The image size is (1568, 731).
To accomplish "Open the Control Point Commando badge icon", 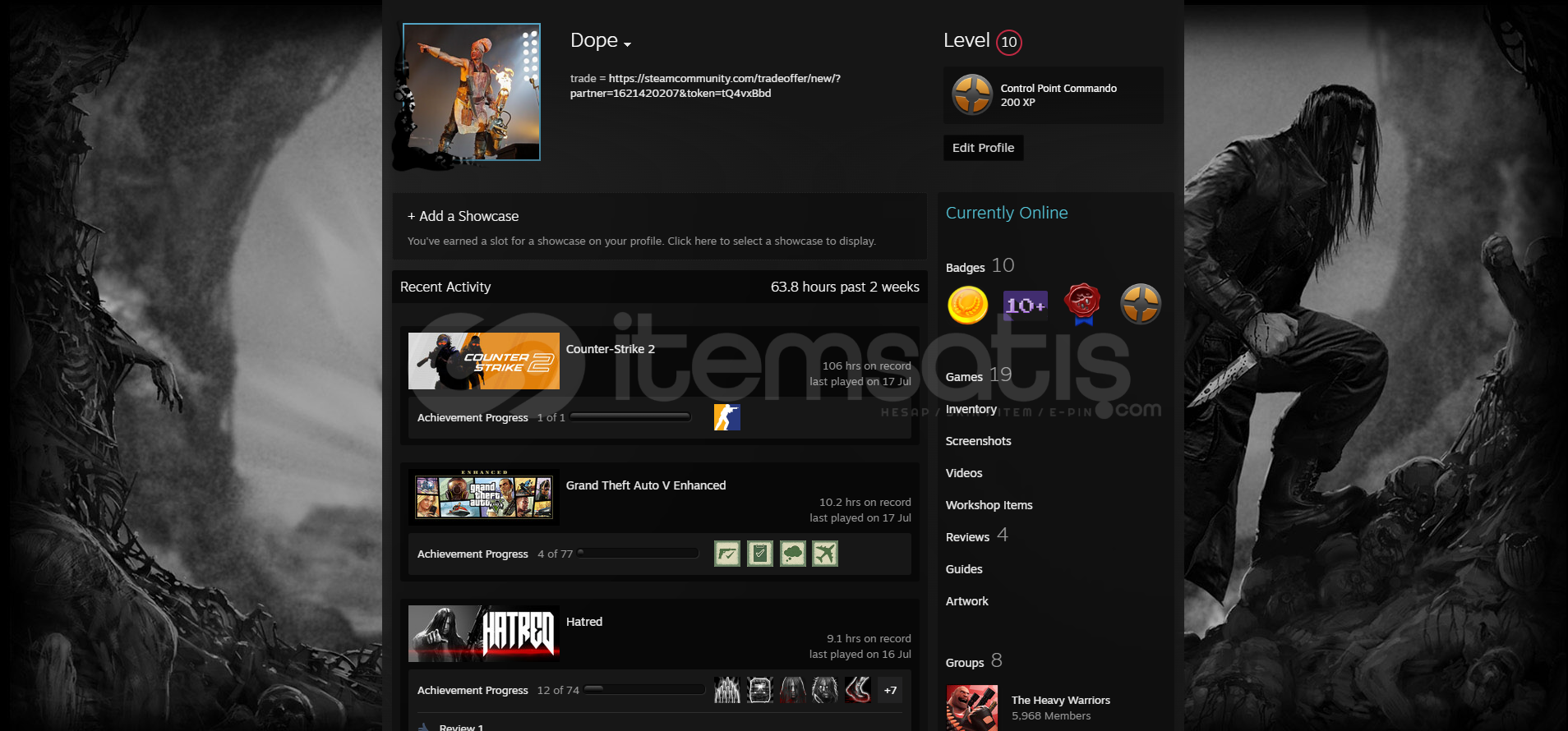I will pyautogui.click(x=972, y=95).
